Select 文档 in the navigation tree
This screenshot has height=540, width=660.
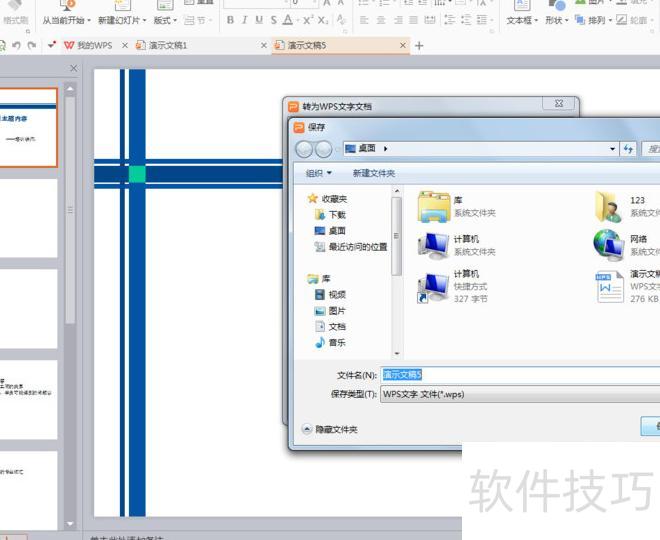(x=330, y=327)
